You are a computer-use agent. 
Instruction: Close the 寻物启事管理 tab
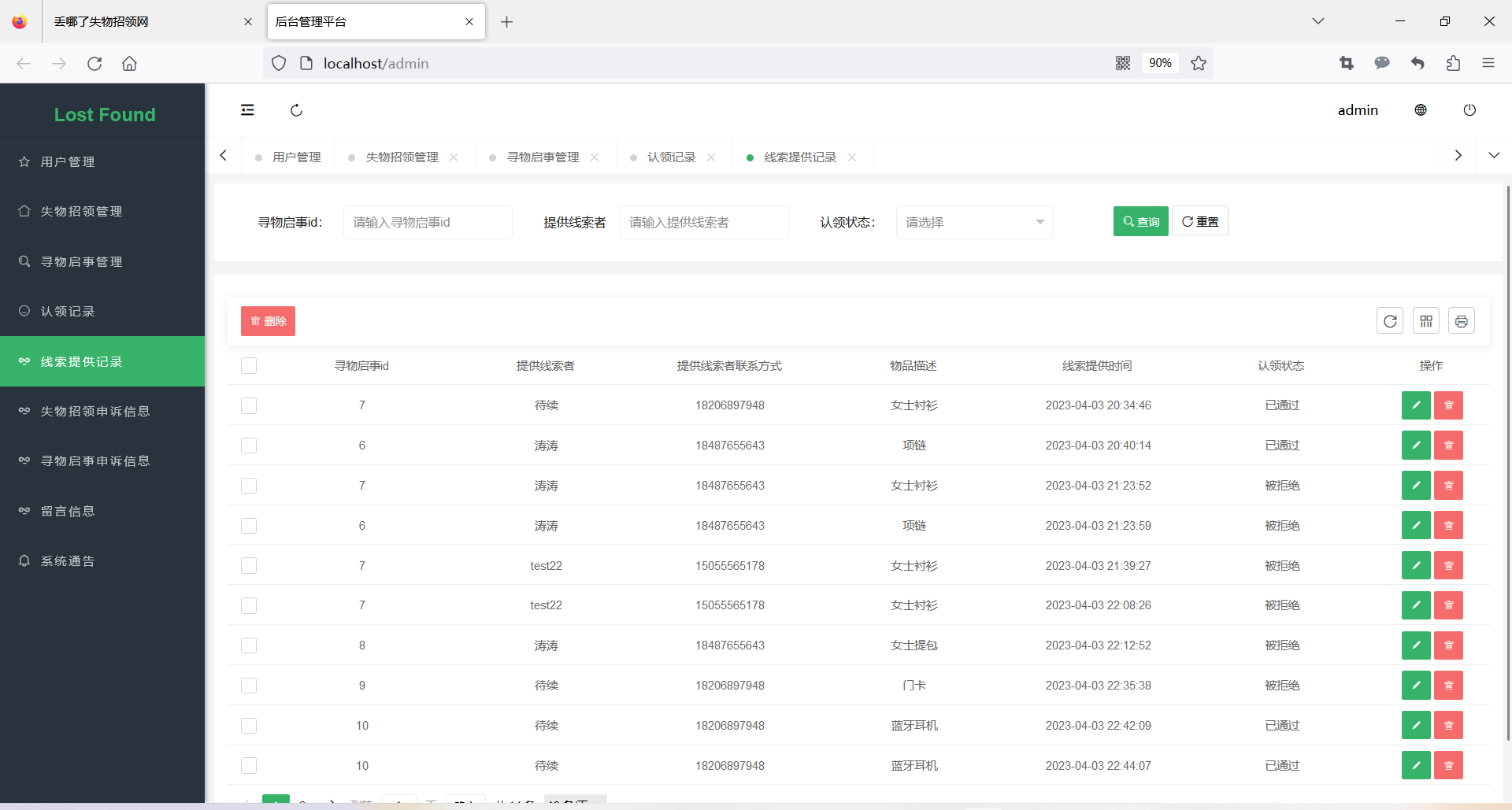[595, 157]
